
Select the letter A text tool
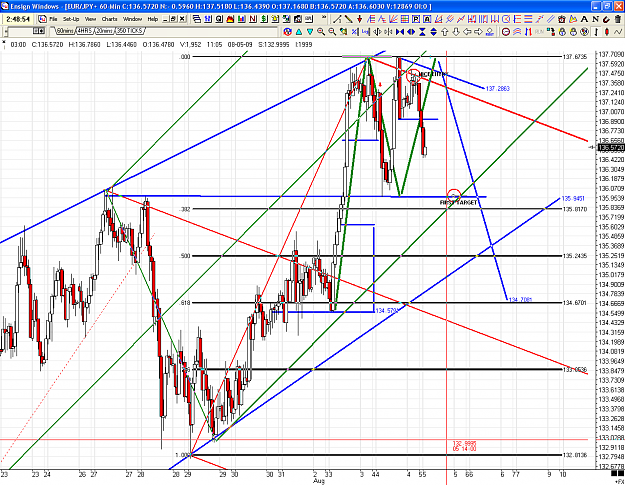point(584,19)
